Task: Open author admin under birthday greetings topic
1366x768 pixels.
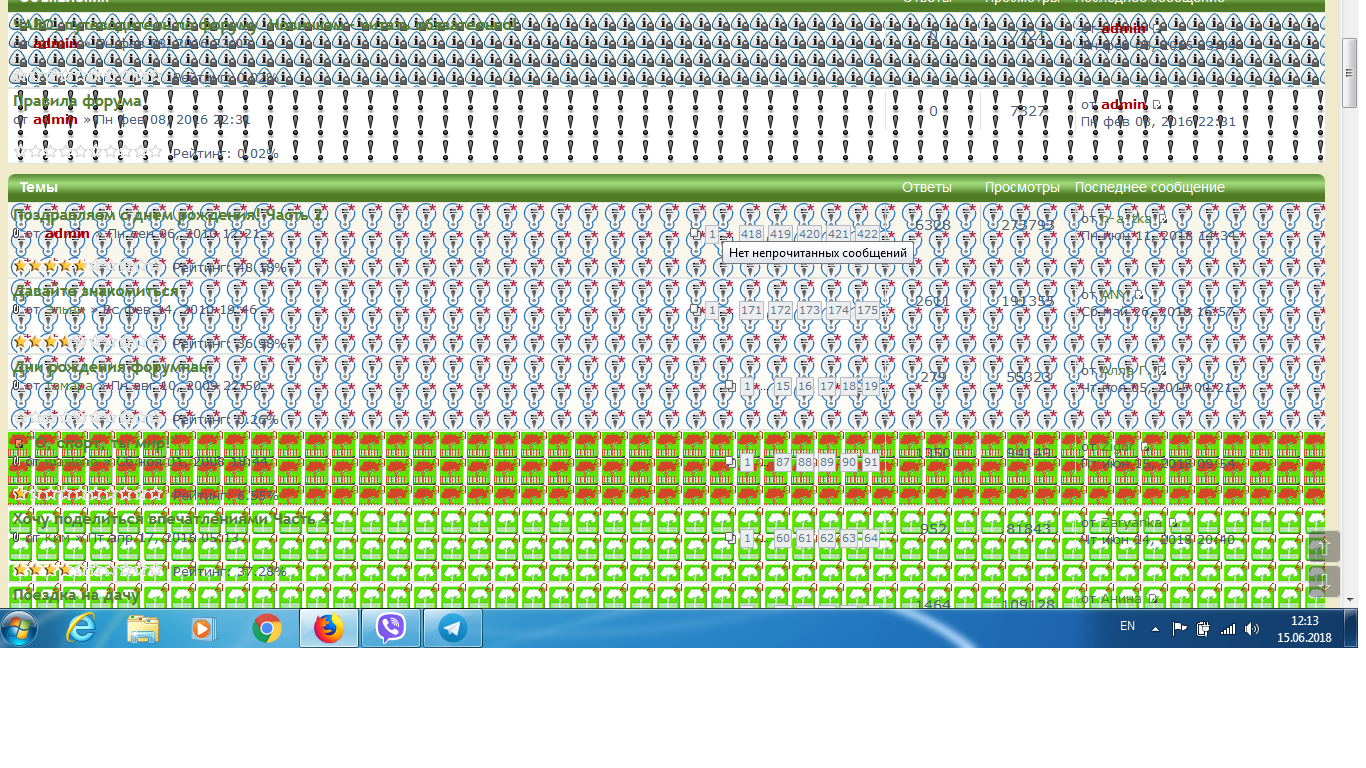Action: (x=67, y=234)
